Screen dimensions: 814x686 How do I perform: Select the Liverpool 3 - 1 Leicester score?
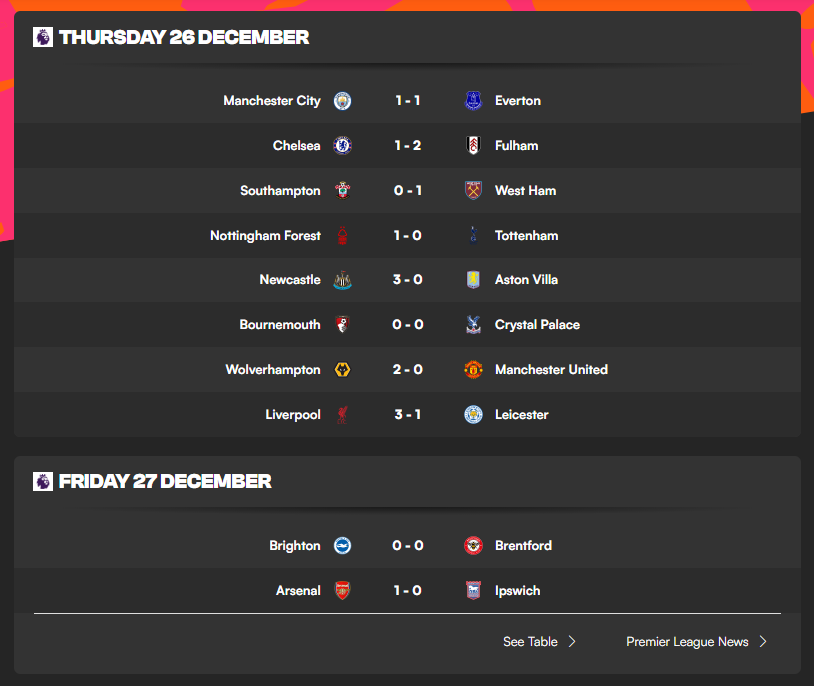click(x=407, y=415)
